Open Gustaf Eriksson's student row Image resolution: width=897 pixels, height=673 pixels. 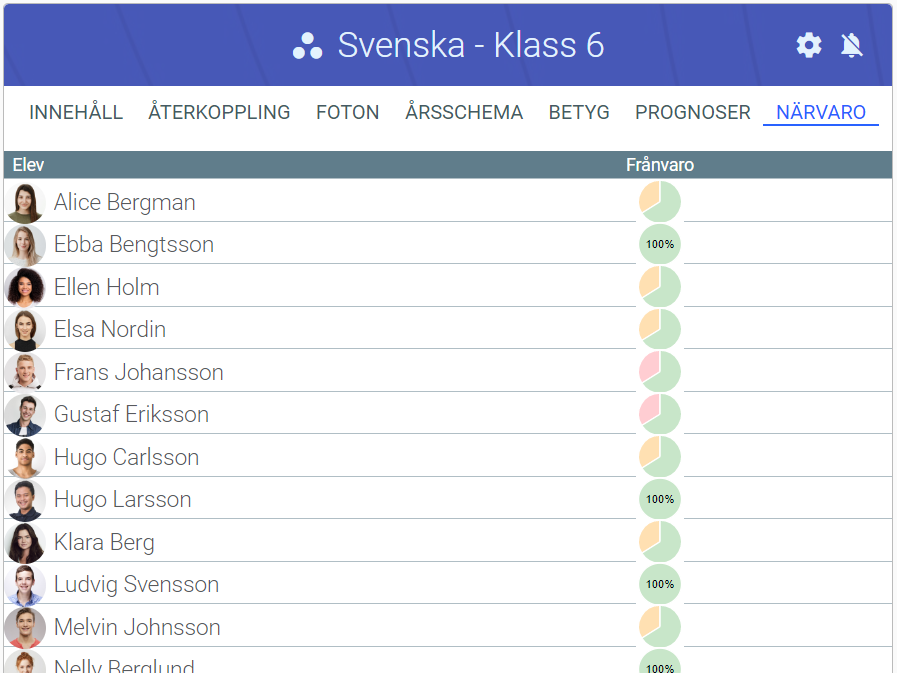[132, 415]
